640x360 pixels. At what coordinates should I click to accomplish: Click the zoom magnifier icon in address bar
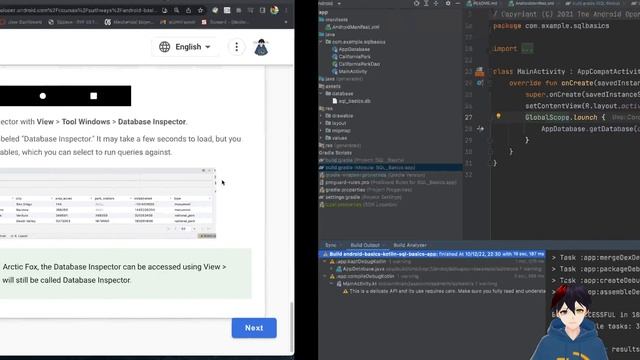176,10
